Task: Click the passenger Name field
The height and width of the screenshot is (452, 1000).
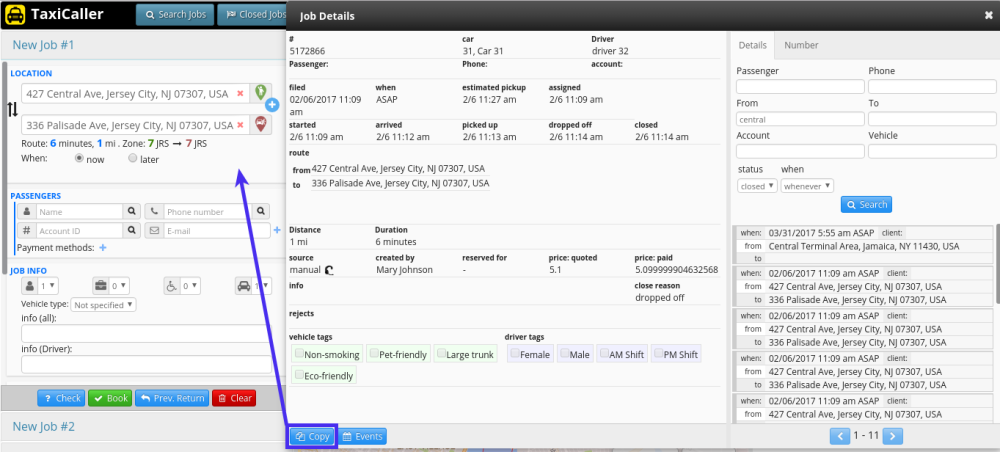Action: tap(79, 211)
